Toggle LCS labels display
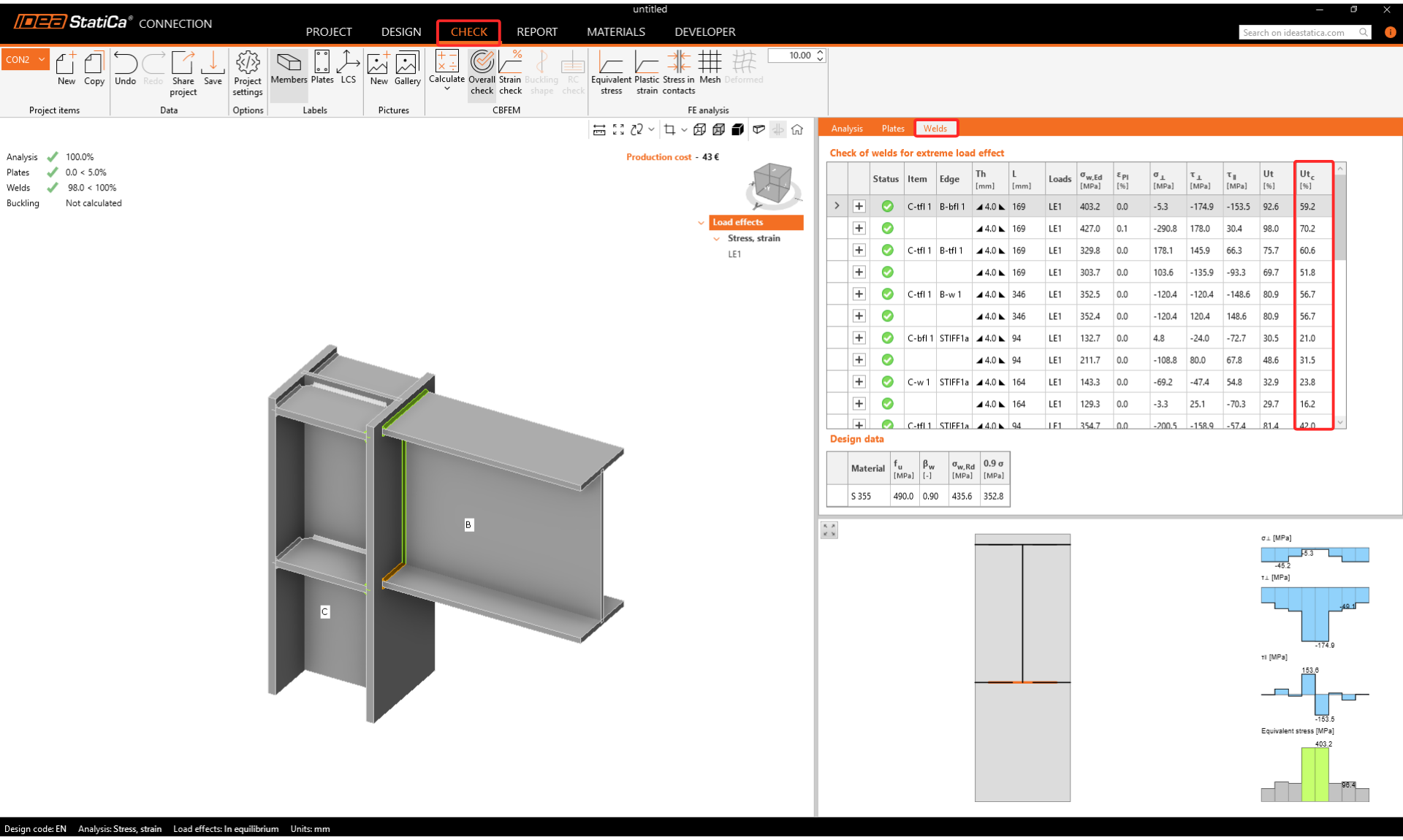 (x=348, y=68)
